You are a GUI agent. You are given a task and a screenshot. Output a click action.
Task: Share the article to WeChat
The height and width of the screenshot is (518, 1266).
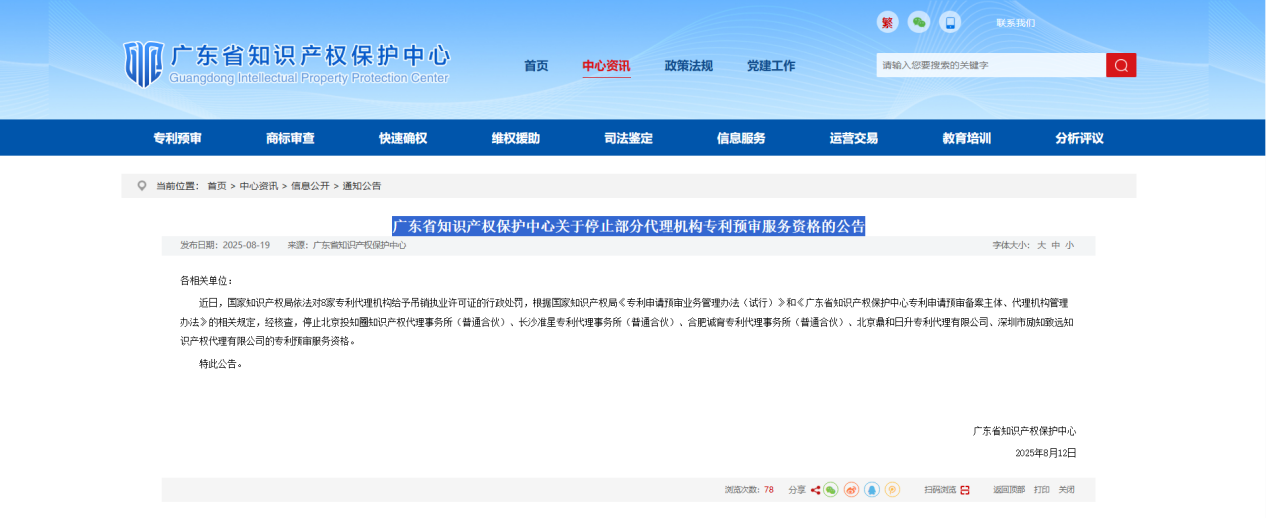tap(831, 490)
